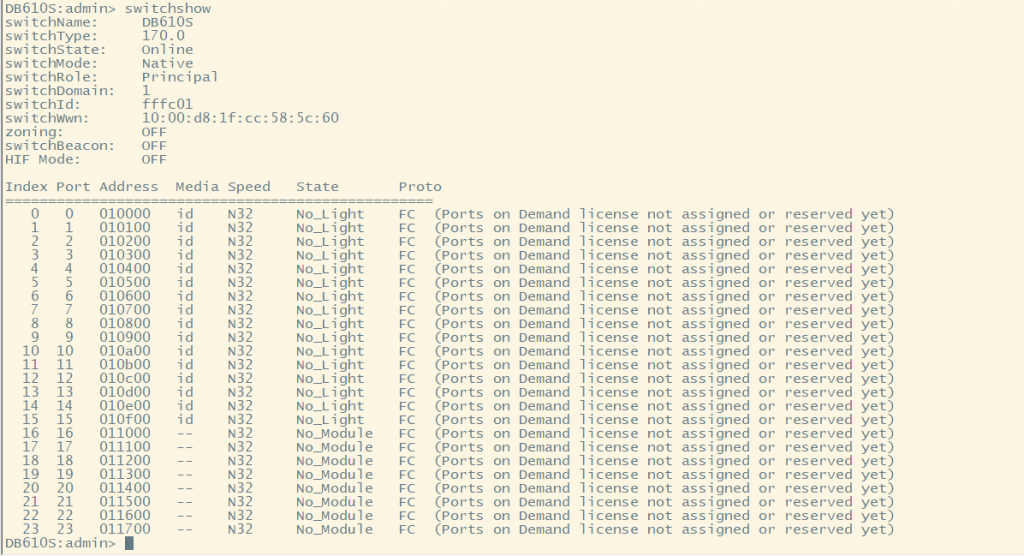Image resolution: width=1024 pixels, height=556 pixels.
Task: Click the switchWwn value 10:00:d8:1f:cc:58:5c:60
Action: [x=240, y=118]
